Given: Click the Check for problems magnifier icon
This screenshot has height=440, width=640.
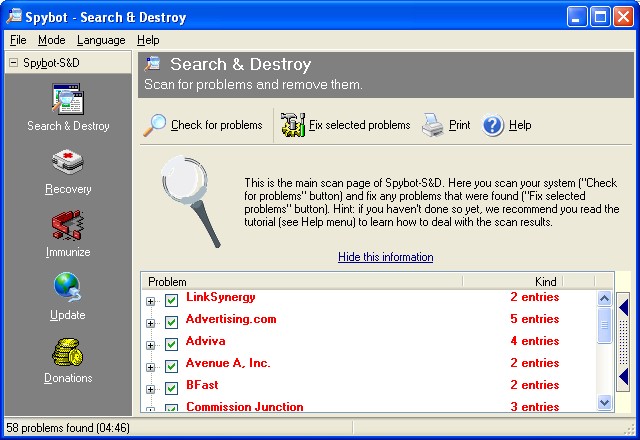Looking at the screenshot, I should point(155,125).
